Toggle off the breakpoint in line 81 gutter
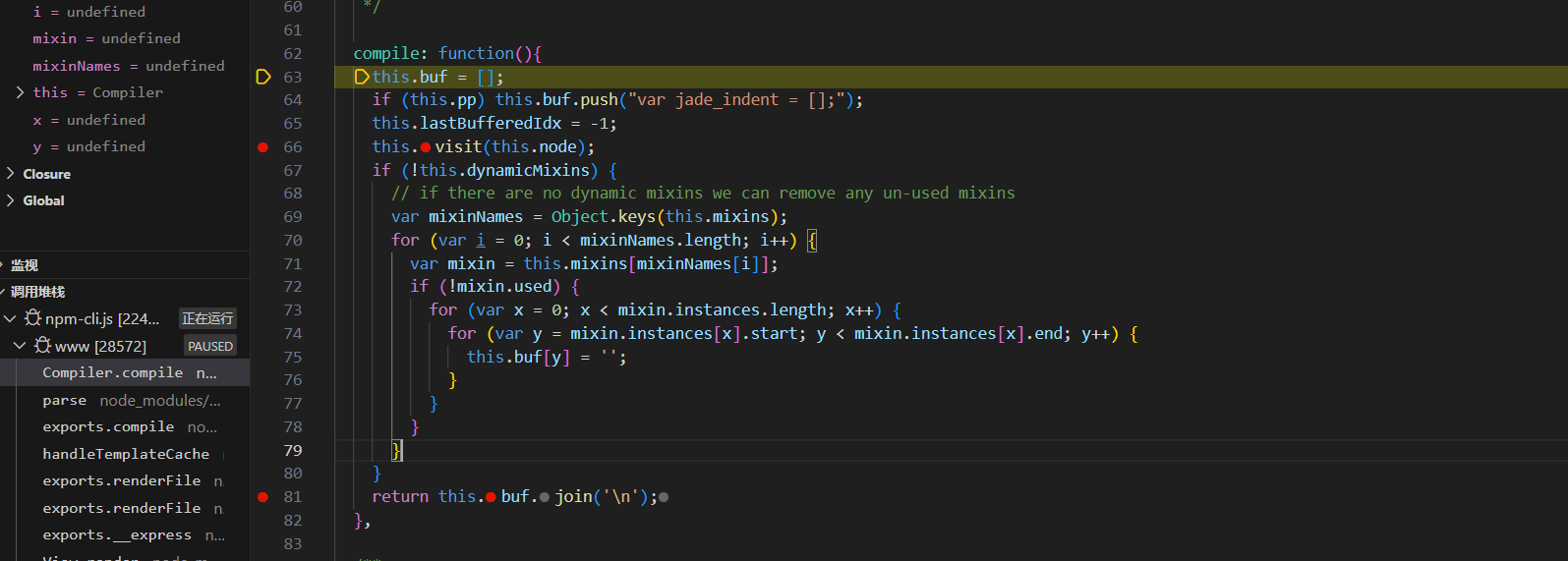1568x561 pixels. [x=263, y=497]
